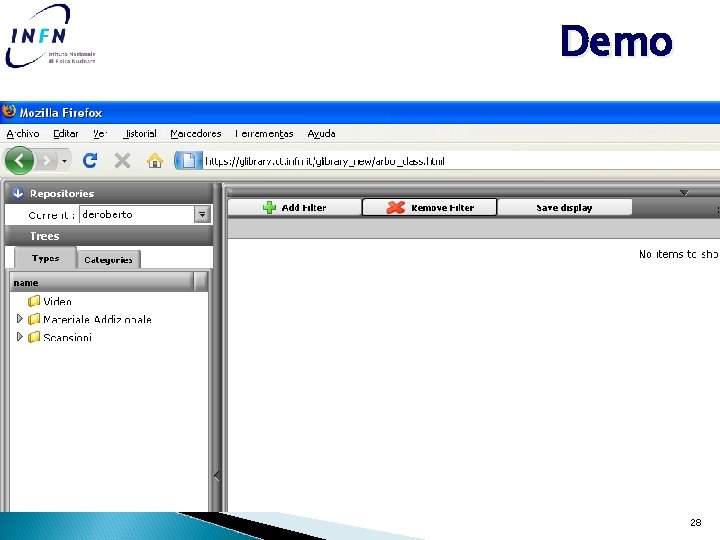Screen dimensions: 720x540
Task: Switch to the Categories tab
Action: 108,260
